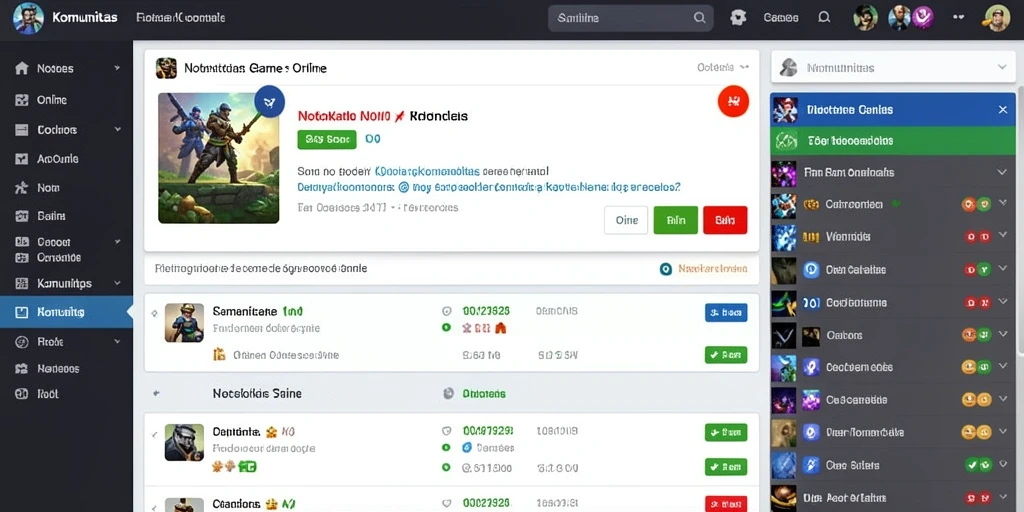Open the Rrote circular sidebar icon
The height and width of the screenshot is (512, 1024).
[x=22, y=341]
